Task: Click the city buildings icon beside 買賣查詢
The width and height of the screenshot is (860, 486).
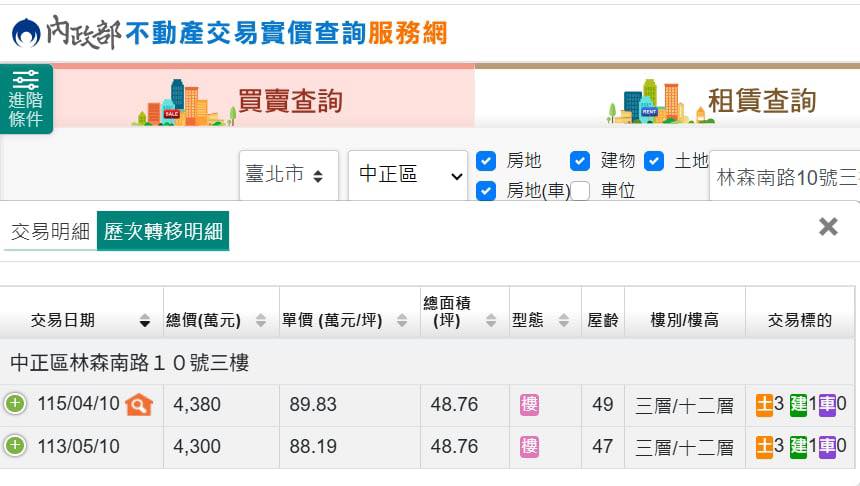Action: pos(184,103)
